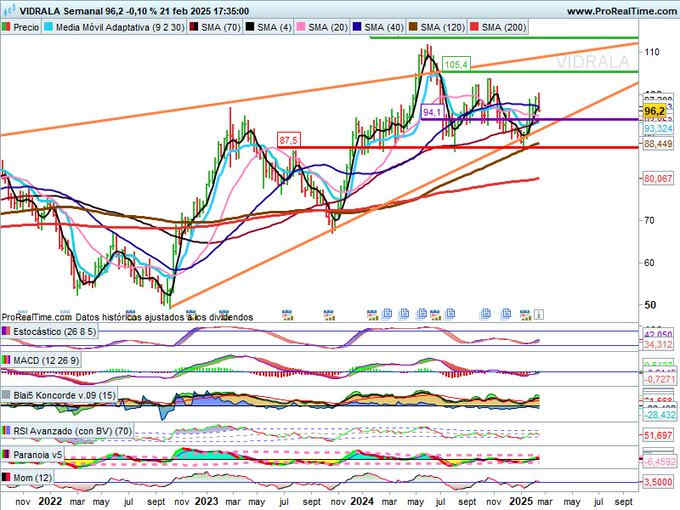Screen dimensions: 680x510
Task: Click the green 105,4 resistance level label
Action: click(456, 65)
